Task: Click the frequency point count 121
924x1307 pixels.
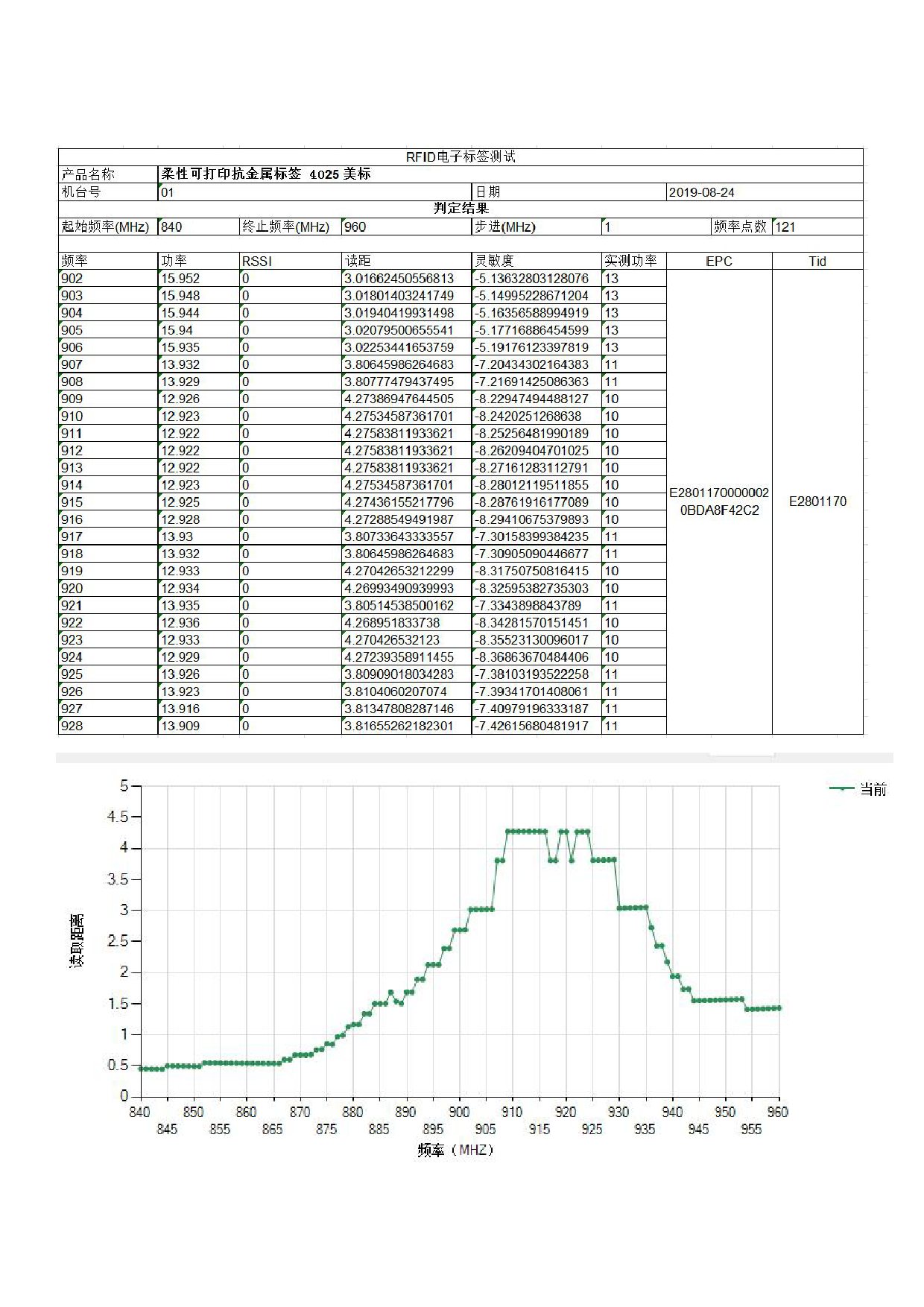Action: point(785,227)
